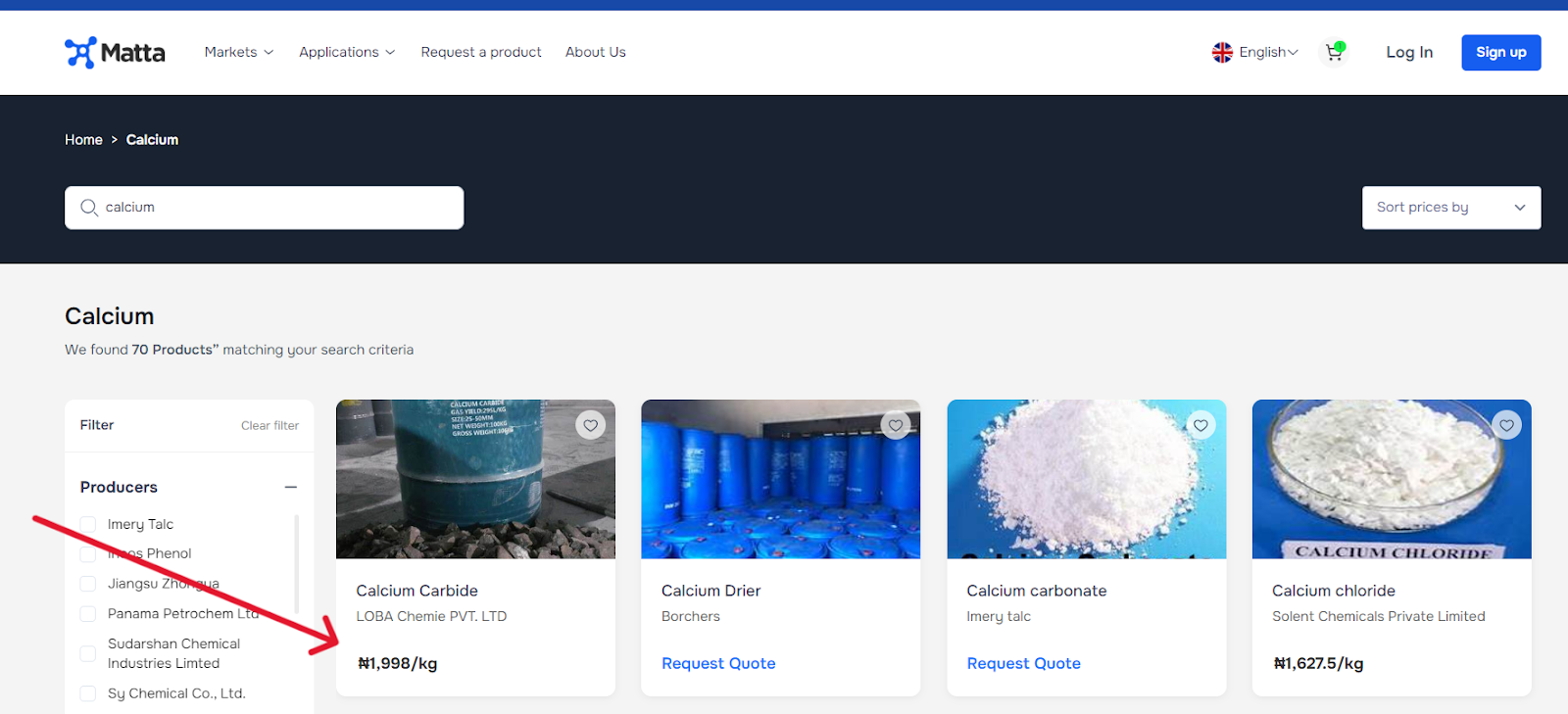Open the Calcium Drier product title
1568x714 pixels.
pos(711,591)
